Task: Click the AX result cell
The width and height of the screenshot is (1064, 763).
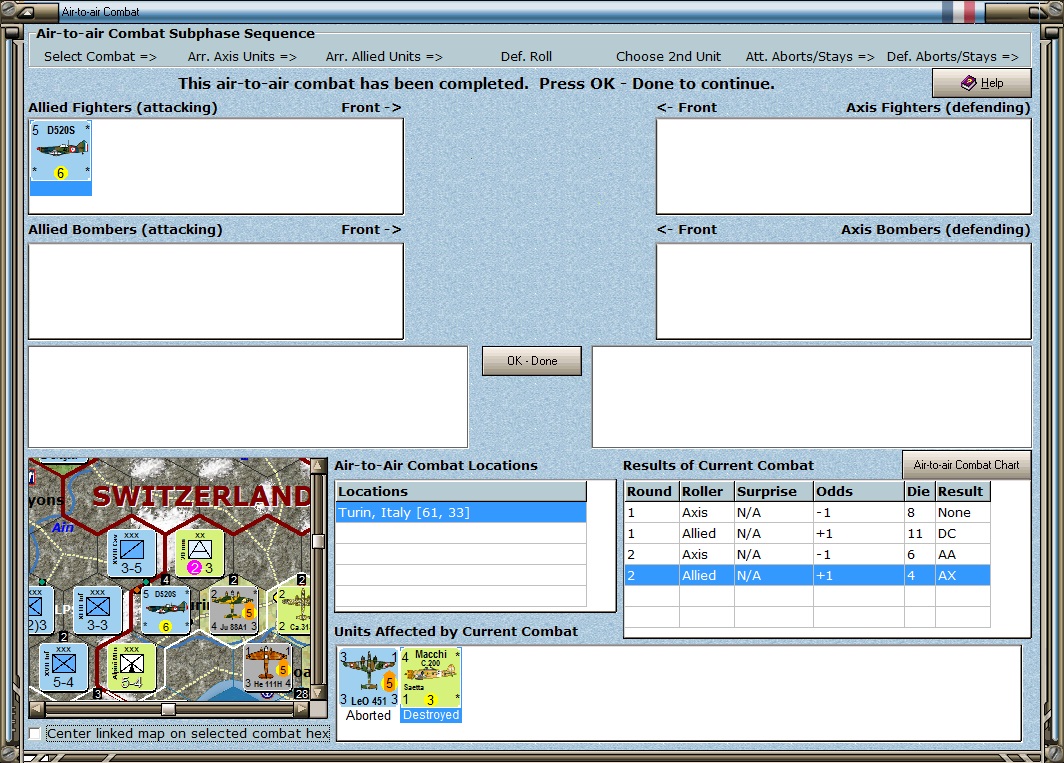Action: pyautogui.click(x=962, y=576)
